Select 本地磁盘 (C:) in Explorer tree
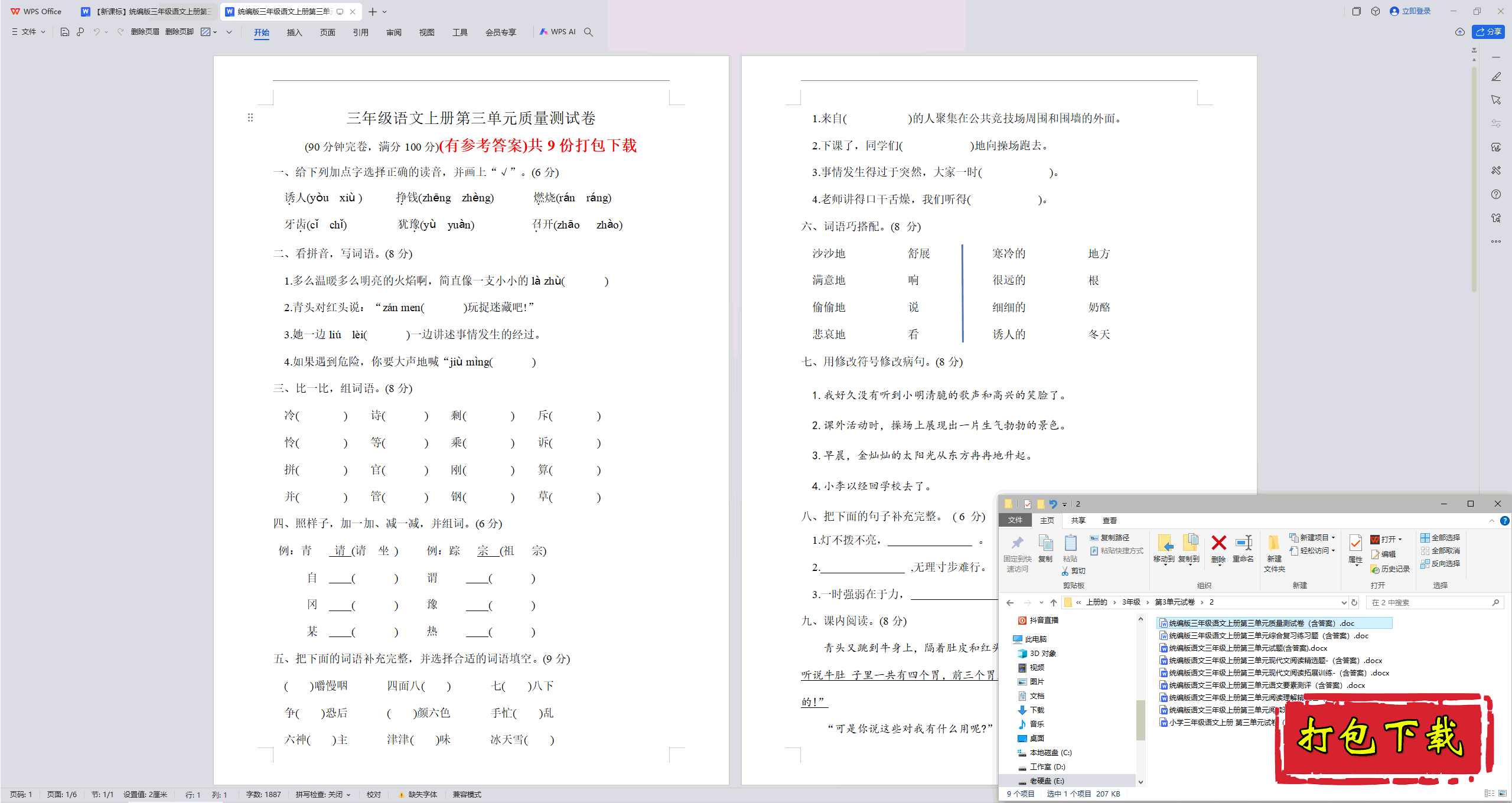This screenshot has height=803, width=1512. pos(1044,753)
